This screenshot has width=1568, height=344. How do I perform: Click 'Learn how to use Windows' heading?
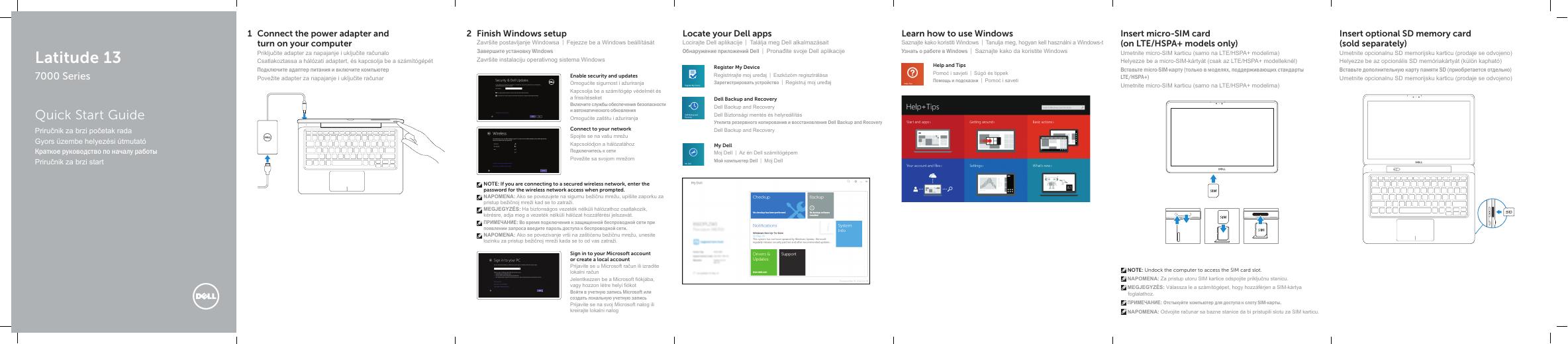pos(957,33)
